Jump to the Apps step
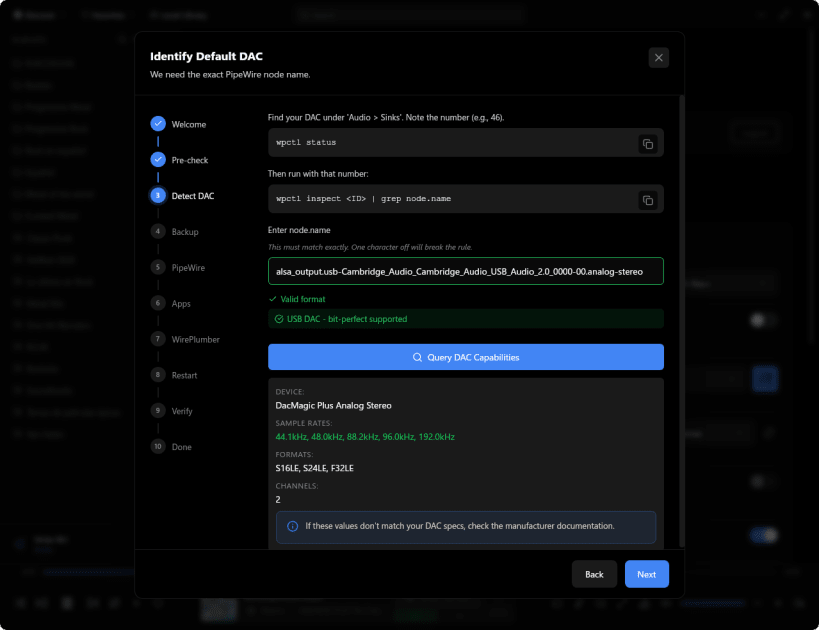 point(171,303)
